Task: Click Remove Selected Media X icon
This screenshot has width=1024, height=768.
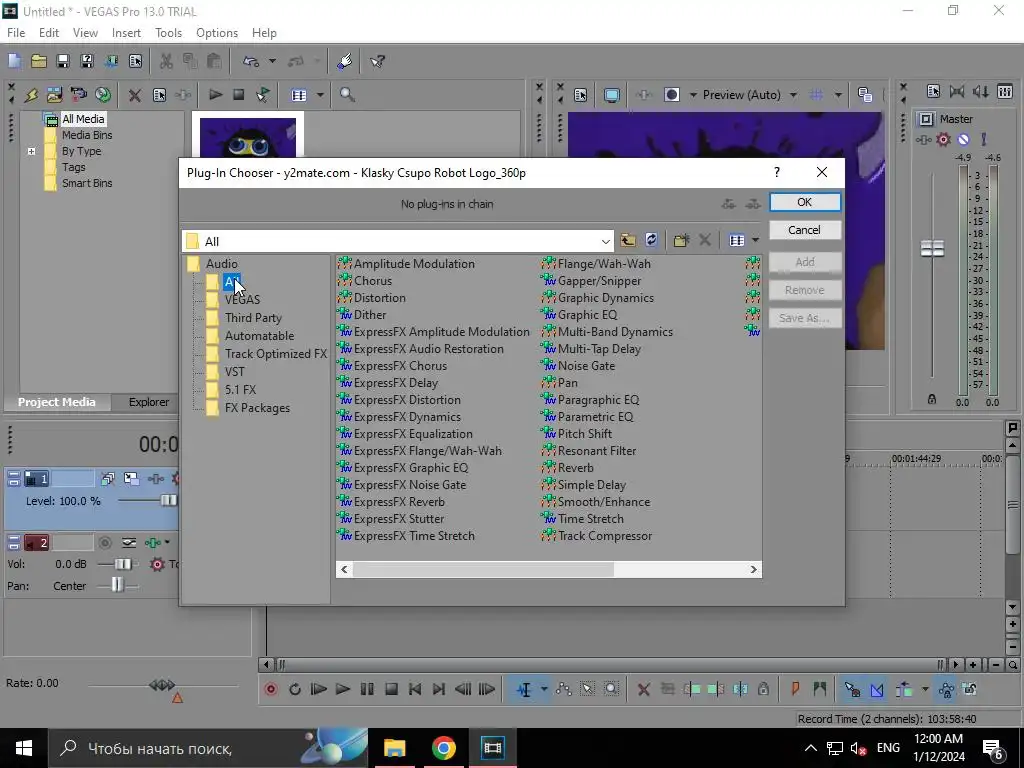Action: click(135, 95)
